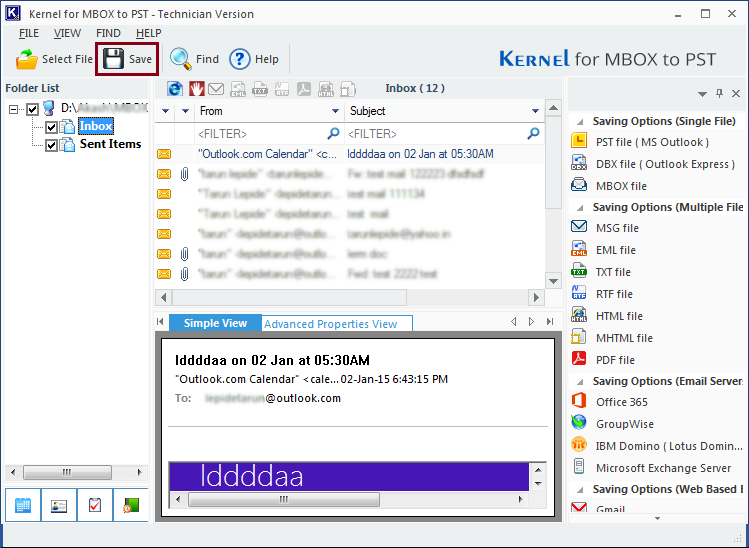The width and height of the screenshot is (749, 548).
Task: Choose EML file saving option
Action: pyautogui.click(x=615, y=250)
